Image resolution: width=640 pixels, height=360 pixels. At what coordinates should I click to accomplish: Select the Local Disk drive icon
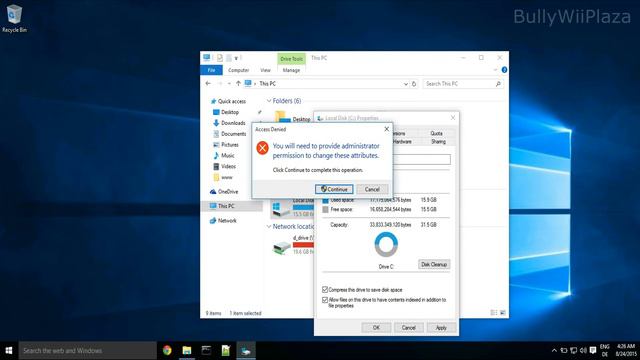click(282, 208)
